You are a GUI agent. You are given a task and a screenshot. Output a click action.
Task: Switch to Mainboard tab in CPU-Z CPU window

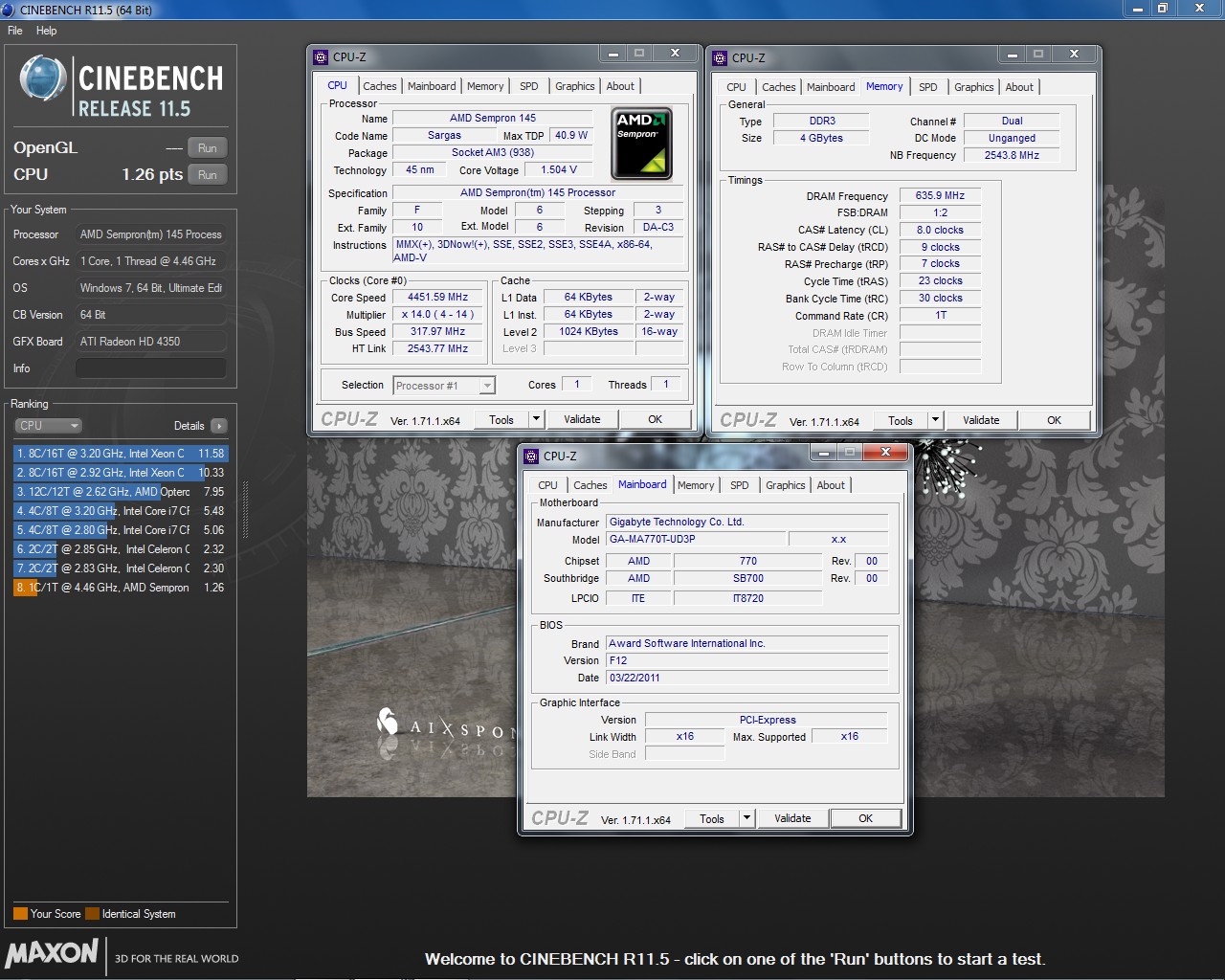coord(432,86)
